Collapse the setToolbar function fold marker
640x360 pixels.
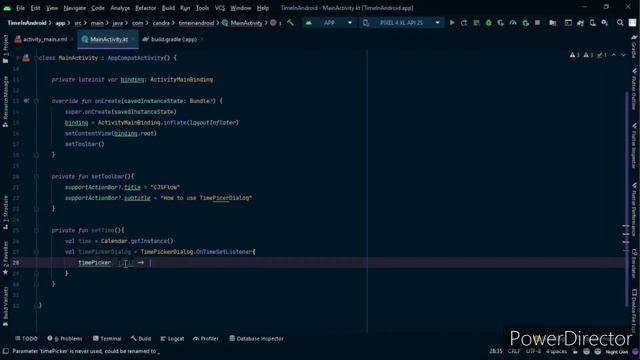[x=36, y=176]
